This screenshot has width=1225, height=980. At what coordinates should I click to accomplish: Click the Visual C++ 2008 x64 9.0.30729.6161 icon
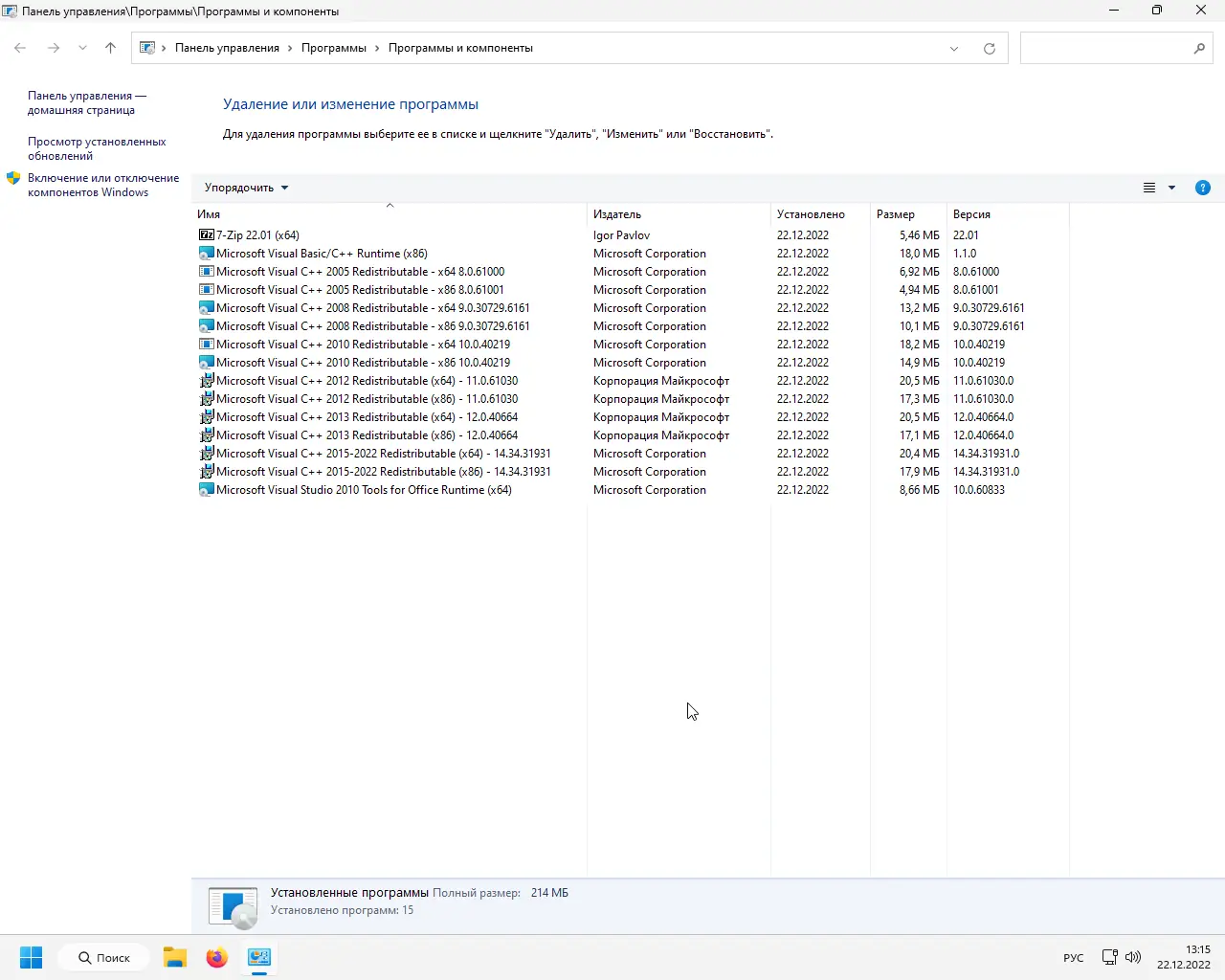point(206,308)
